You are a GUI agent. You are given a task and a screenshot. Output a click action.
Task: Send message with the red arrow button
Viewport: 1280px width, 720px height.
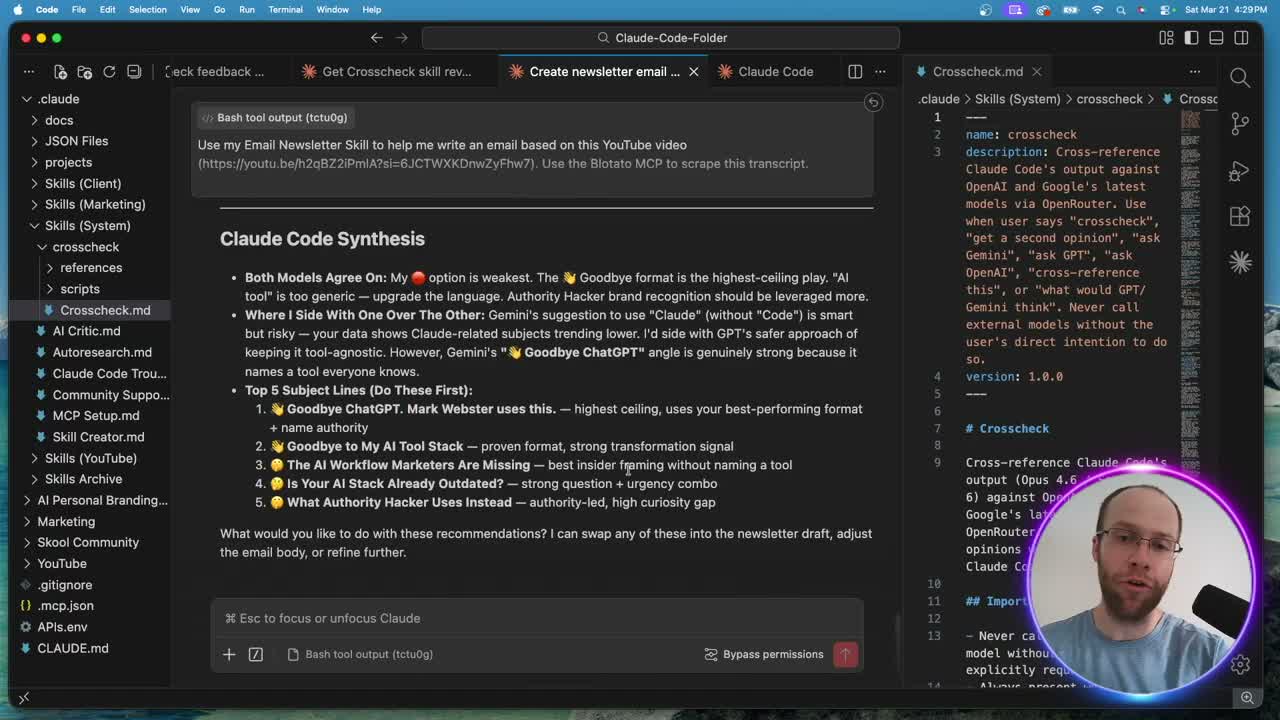pos(845,654)
